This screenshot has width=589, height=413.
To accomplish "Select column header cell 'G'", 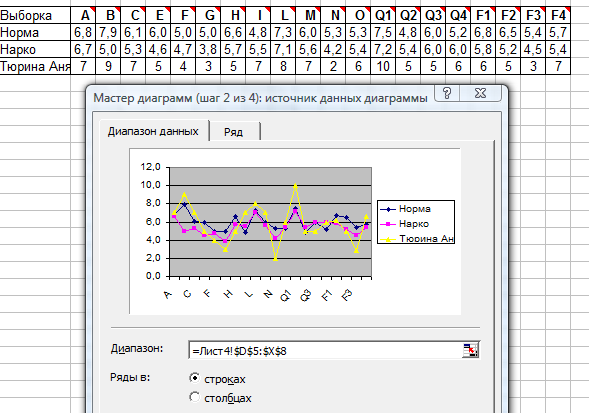I will (208, 15).
